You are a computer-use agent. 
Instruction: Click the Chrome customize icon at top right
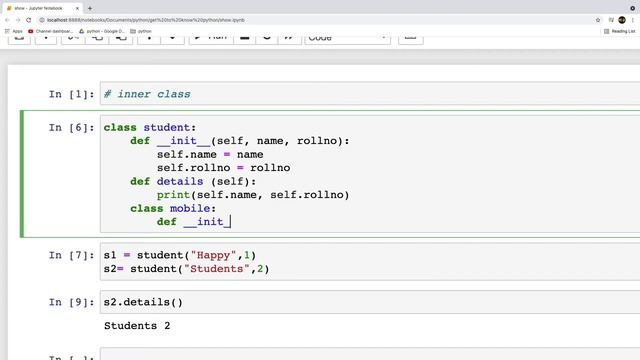(x=633, y=8)
